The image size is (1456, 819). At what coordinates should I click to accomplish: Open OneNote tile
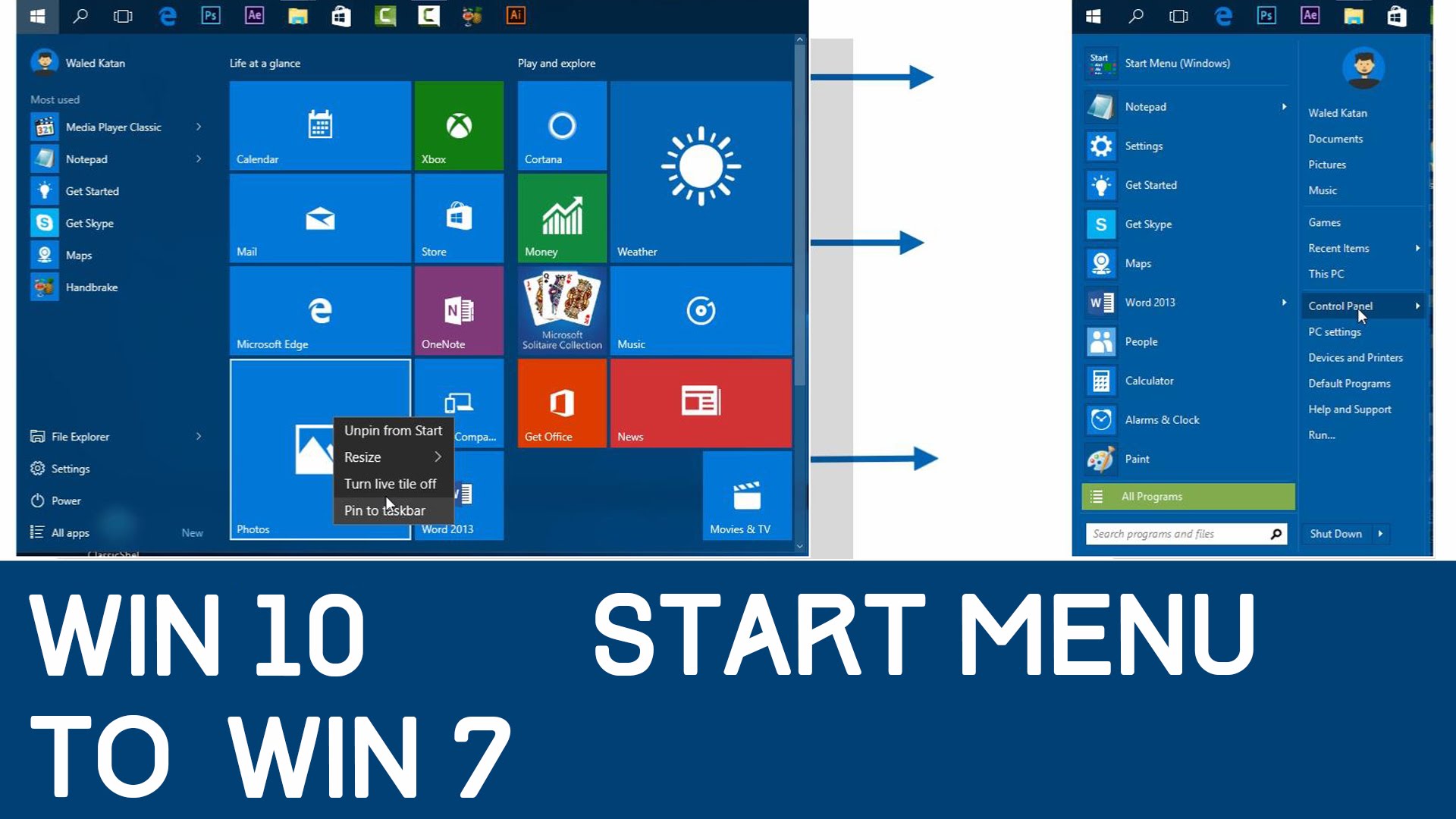point(459,310)
